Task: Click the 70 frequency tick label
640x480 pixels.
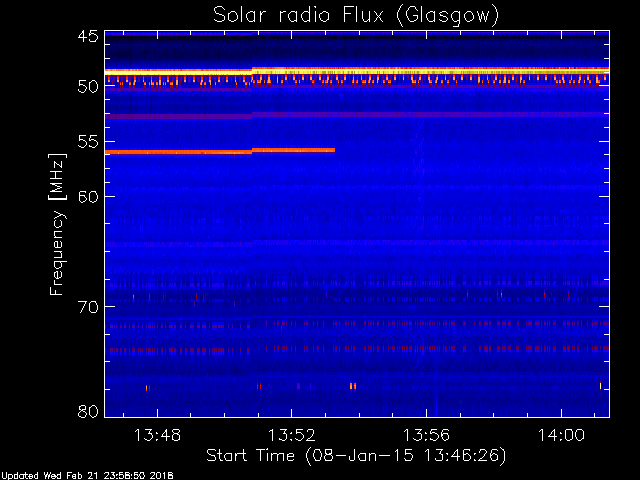Action: tap(88, 307)
